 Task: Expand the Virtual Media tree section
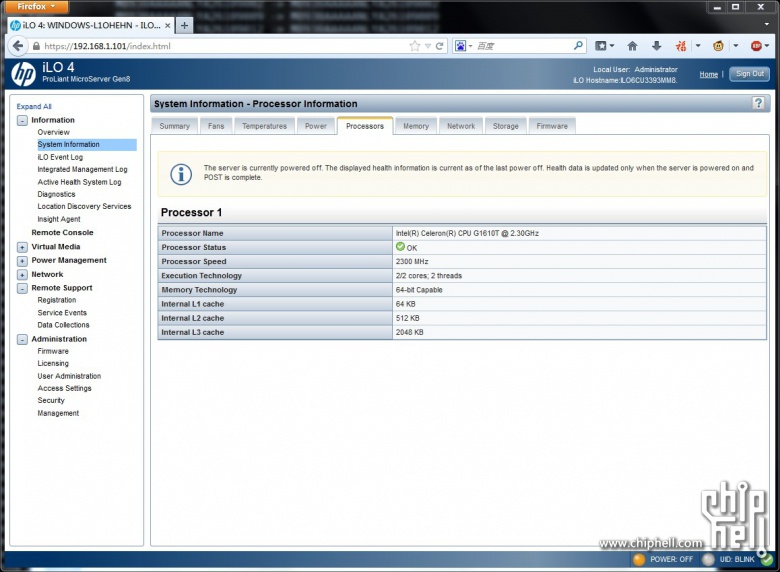tap(22, 247)
